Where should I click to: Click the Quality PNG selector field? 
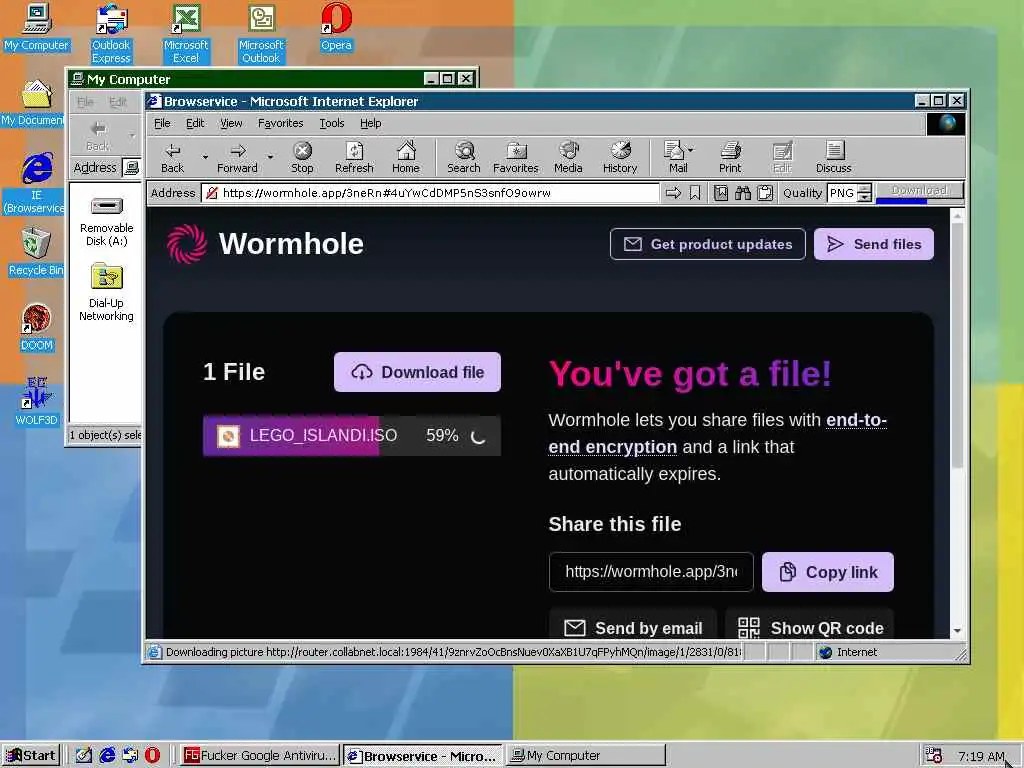coord(842,193)
